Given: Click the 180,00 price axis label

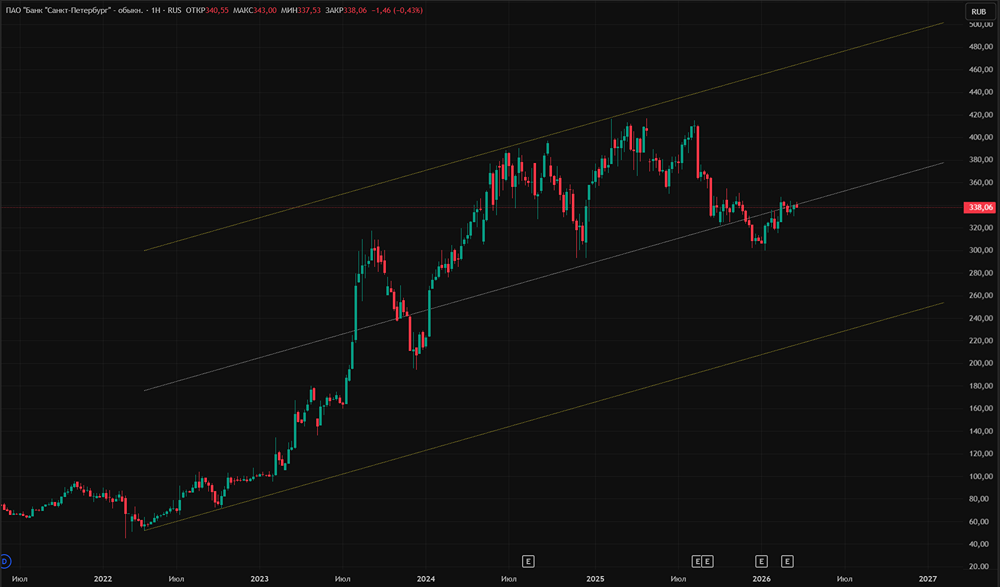Looking at the screenshot, I should click(980, 386).
